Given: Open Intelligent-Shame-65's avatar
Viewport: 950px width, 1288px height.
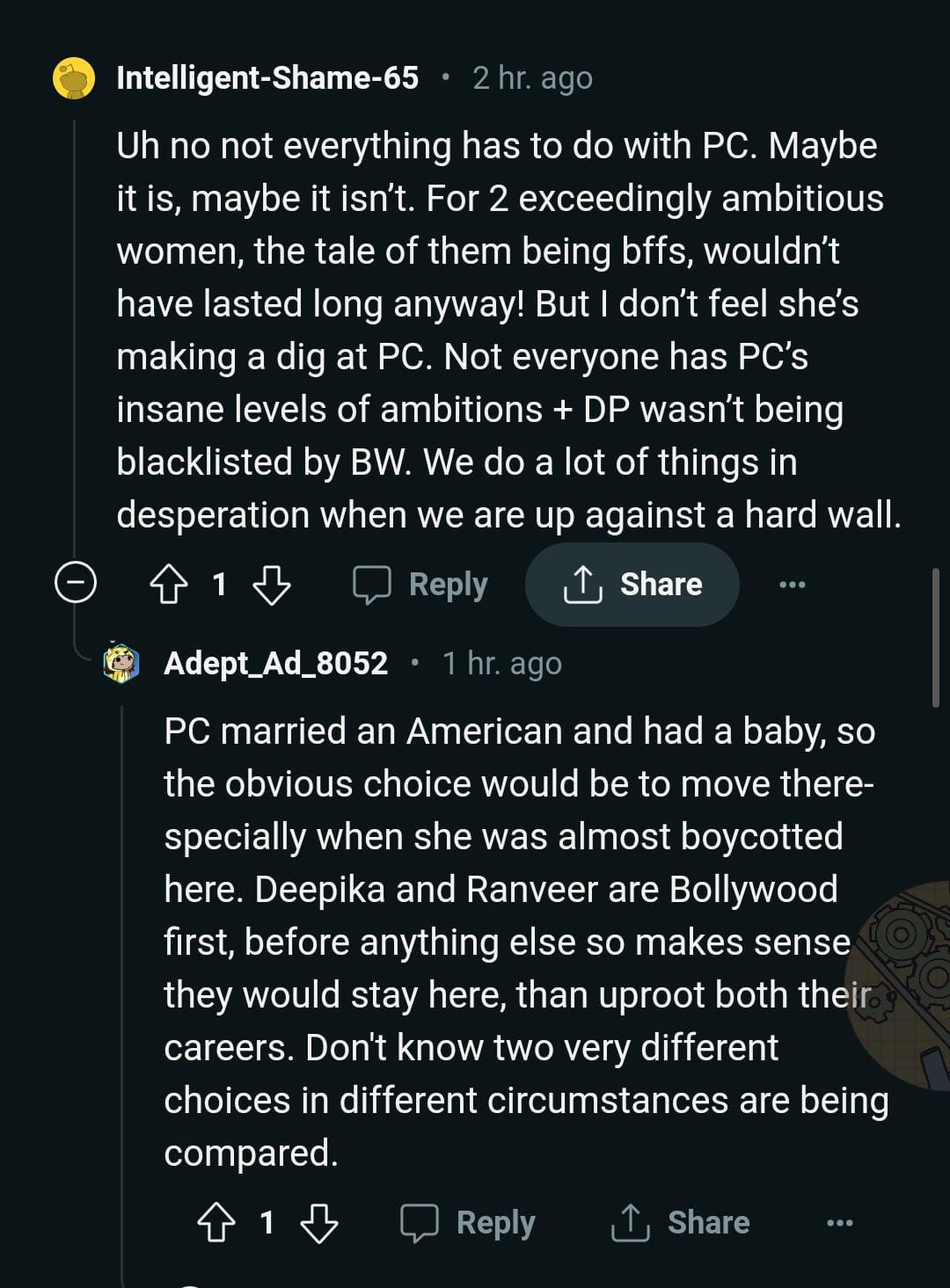Looking at the screenshot, I should coord(74,78).
